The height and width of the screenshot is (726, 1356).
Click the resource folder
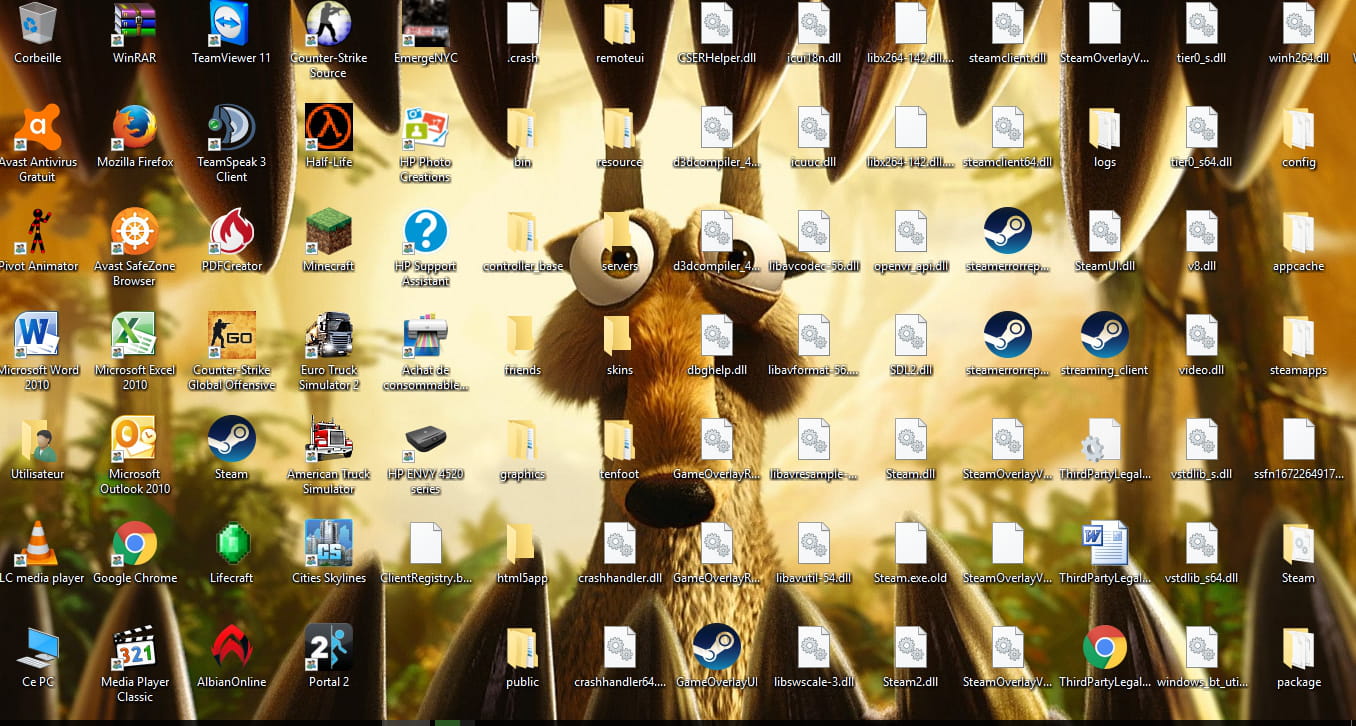click(619, 127)
